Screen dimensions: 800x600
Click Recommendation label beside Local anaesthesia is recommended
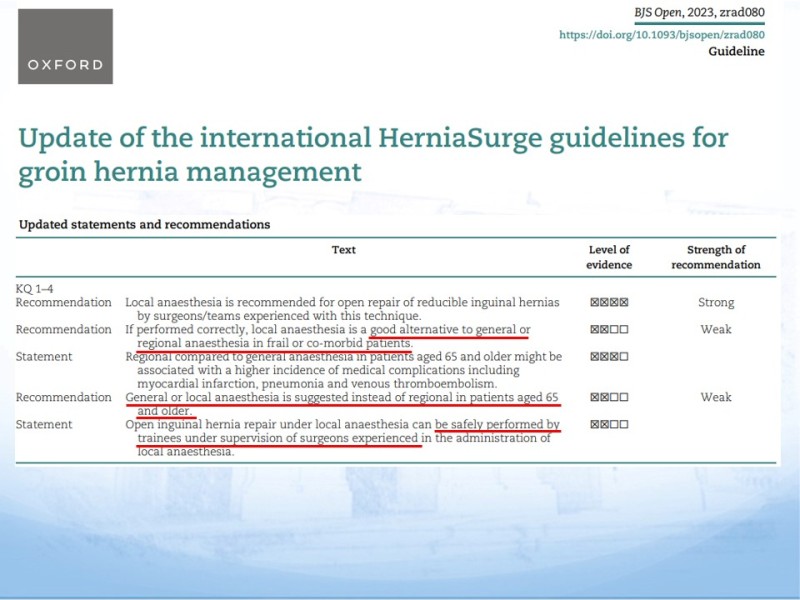pyautogui.click(x=63, y=302)
